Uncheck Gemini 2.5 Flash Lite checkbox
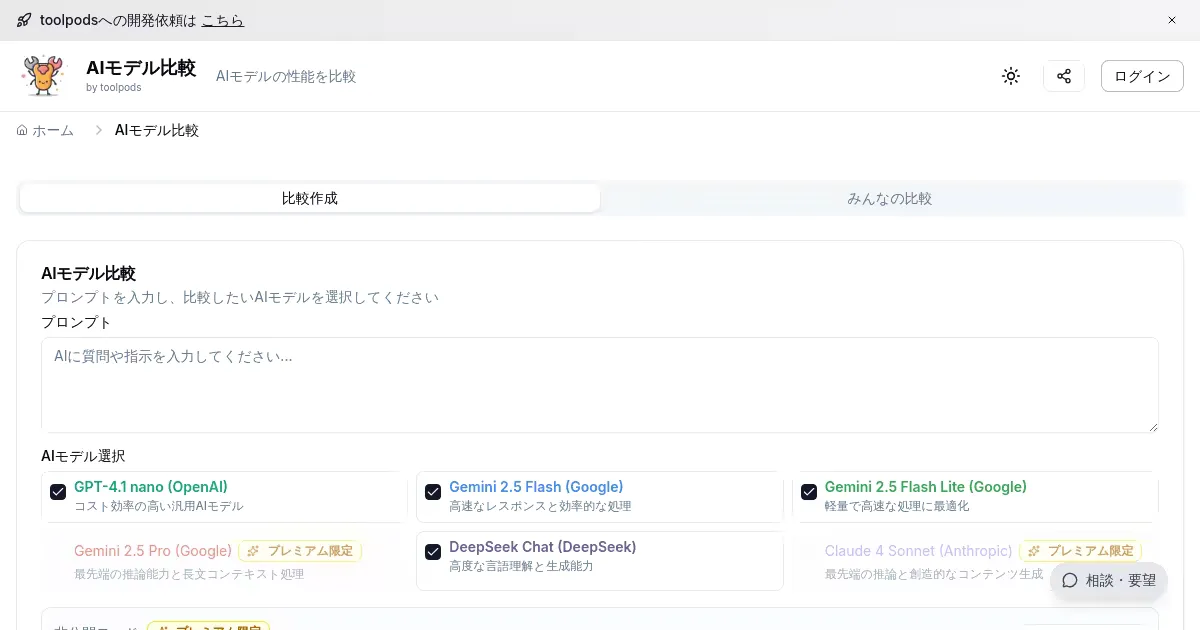Screen dimensions: 1200x630 [809, 492]
